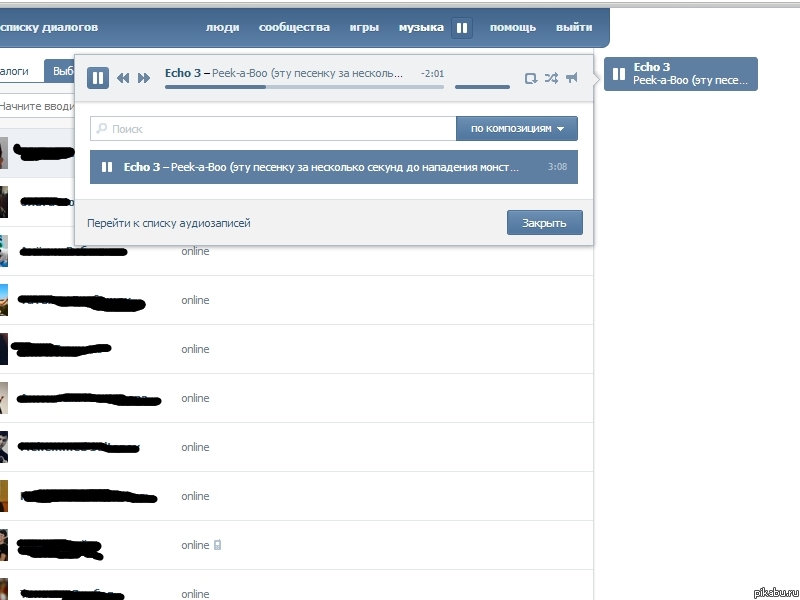Click the pause icon in the playlist track row

tap(107, 167)
